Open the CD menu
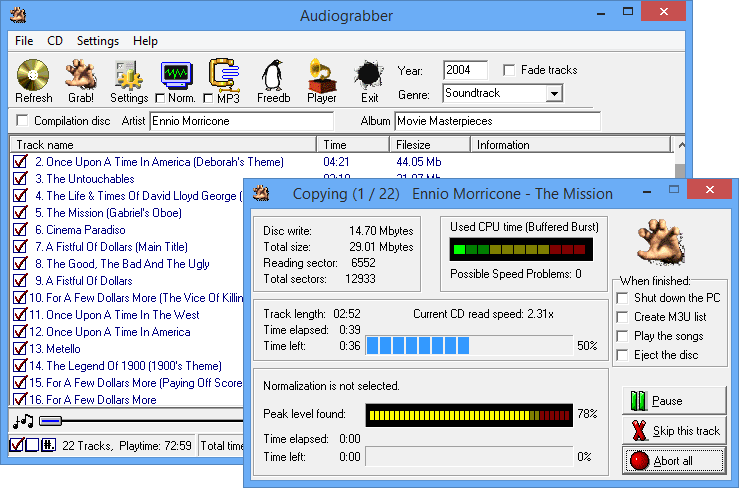This screenshot has height=488, width=739. (55, 41)
